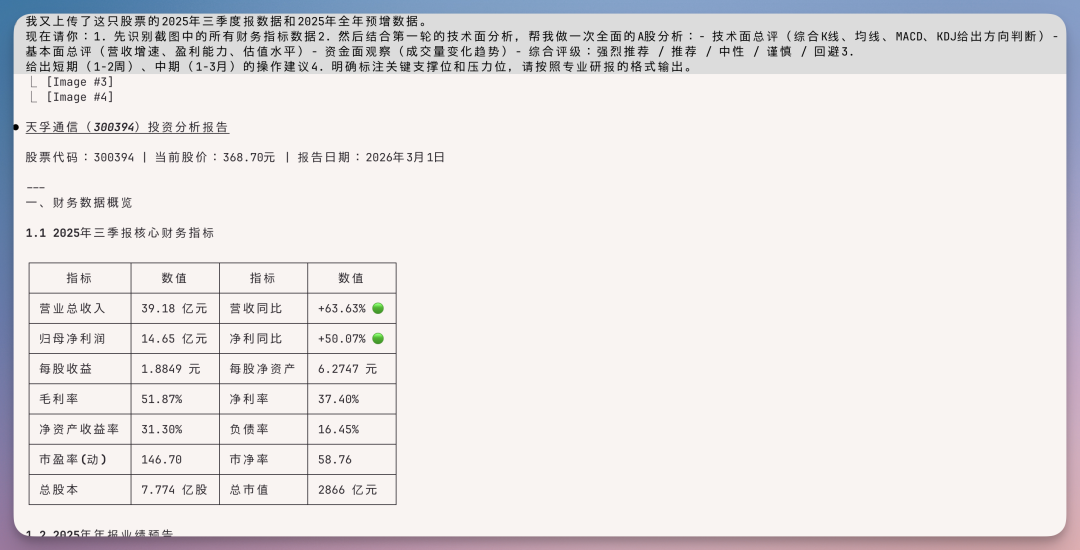Click the 31.30% value cell
1080x550 pixels.
tap(175, 430)
